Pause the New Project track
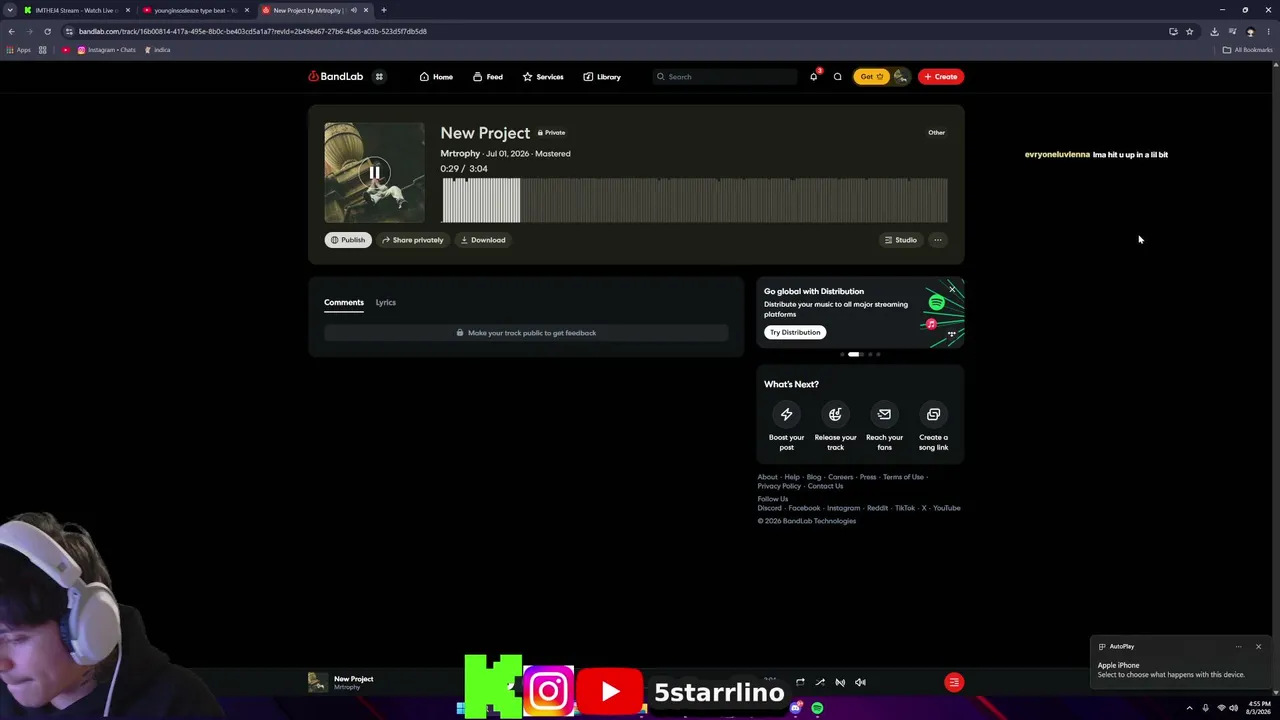Viewport: 1280px width, 720px height. click(374, 172)
